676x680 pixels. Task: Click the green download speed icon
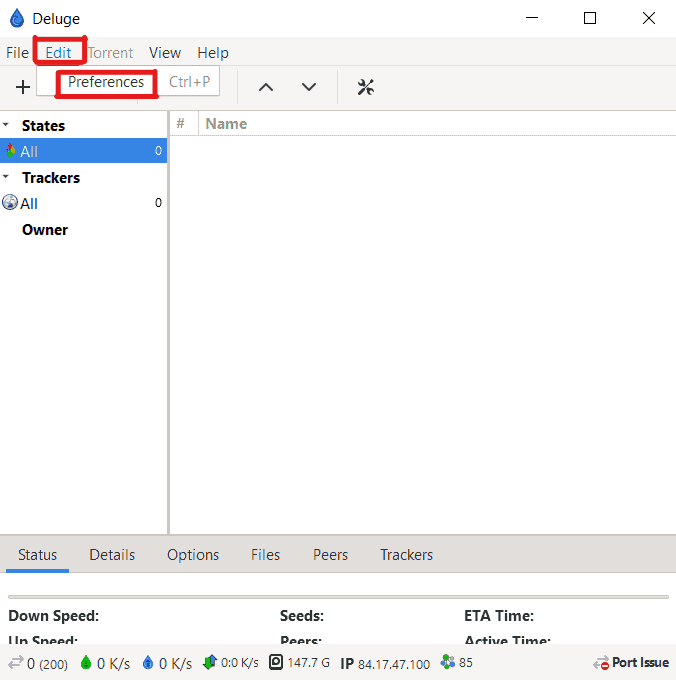(85, 663)
